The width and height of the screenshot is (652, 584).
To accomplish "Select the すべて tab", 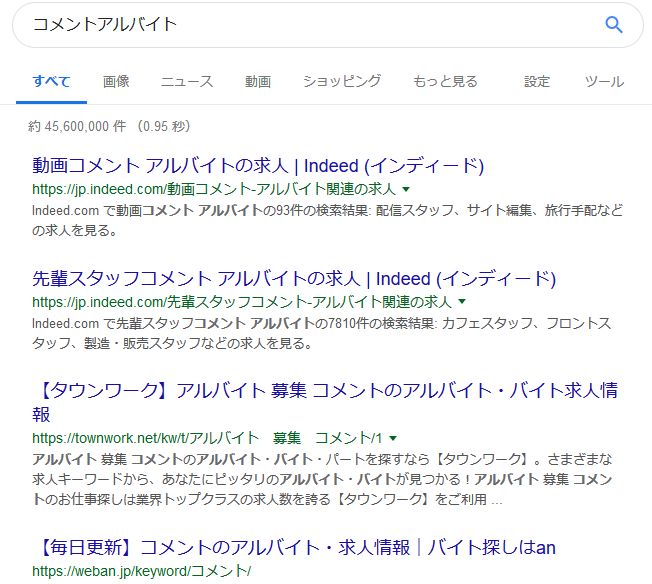I will (x=51, y=81).
